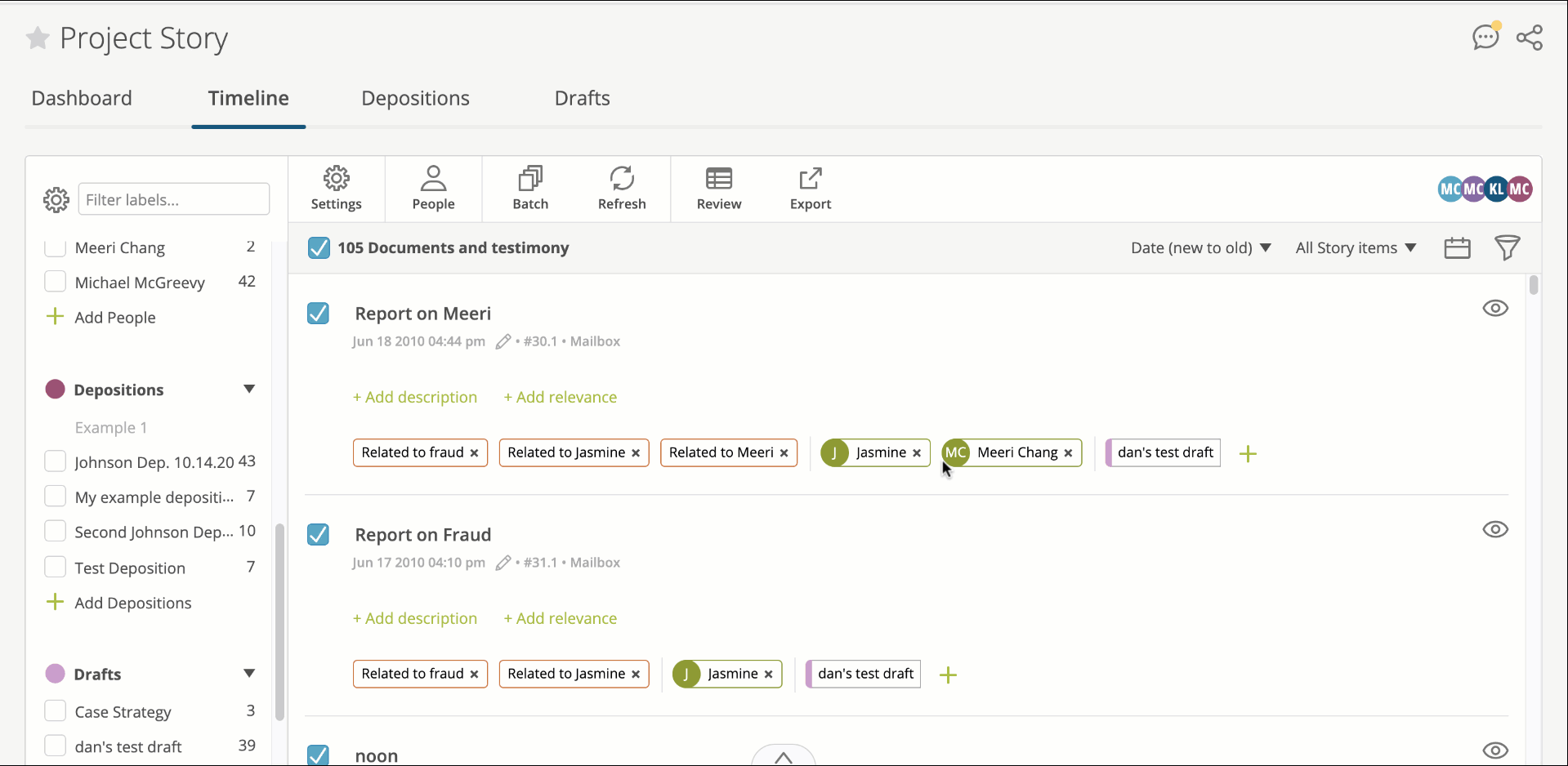Click the timeline vertical scrollbar thumb
1568x766 pixels.
click(x=1534, y=285)
